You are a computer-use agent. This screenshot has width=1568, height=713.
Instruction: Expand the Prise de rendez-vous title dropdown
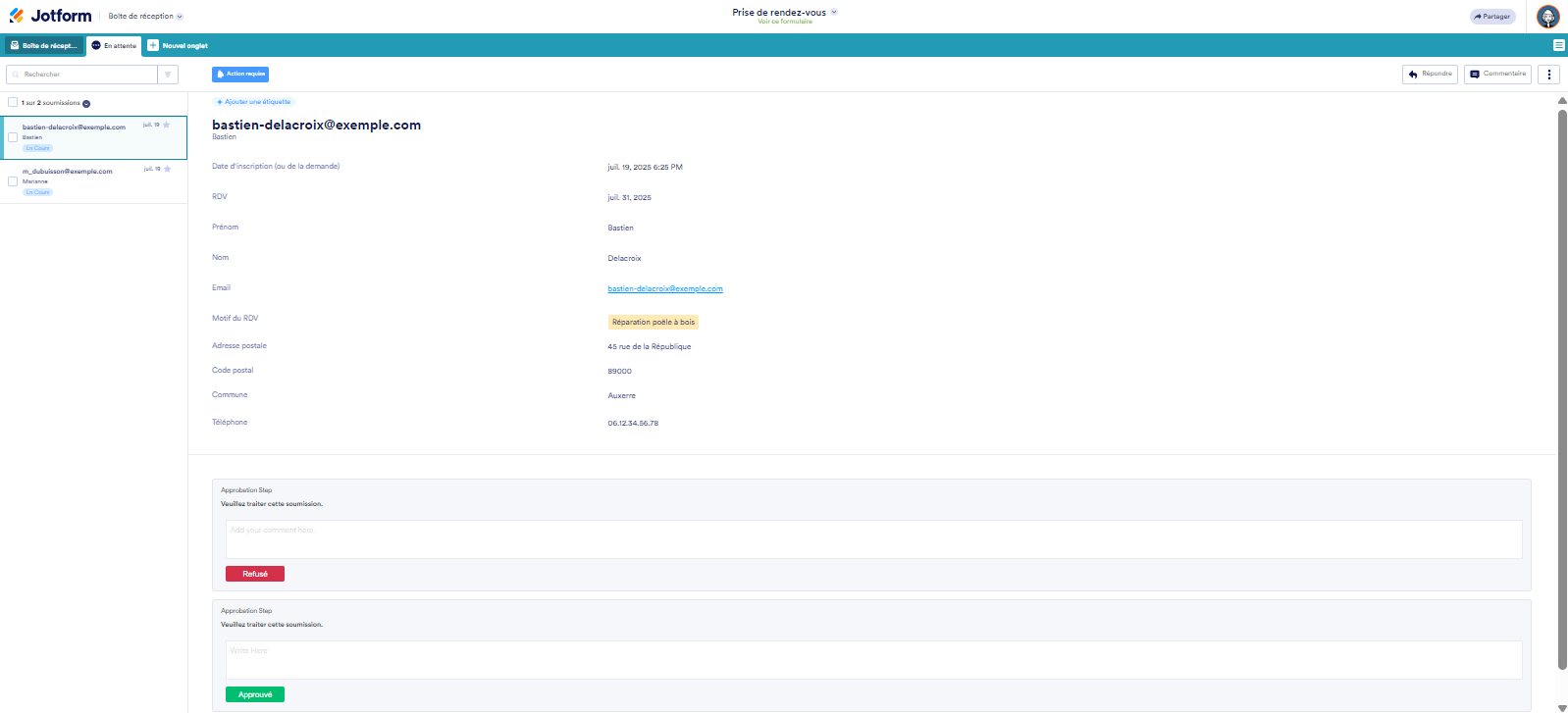[x=834, y=13]
